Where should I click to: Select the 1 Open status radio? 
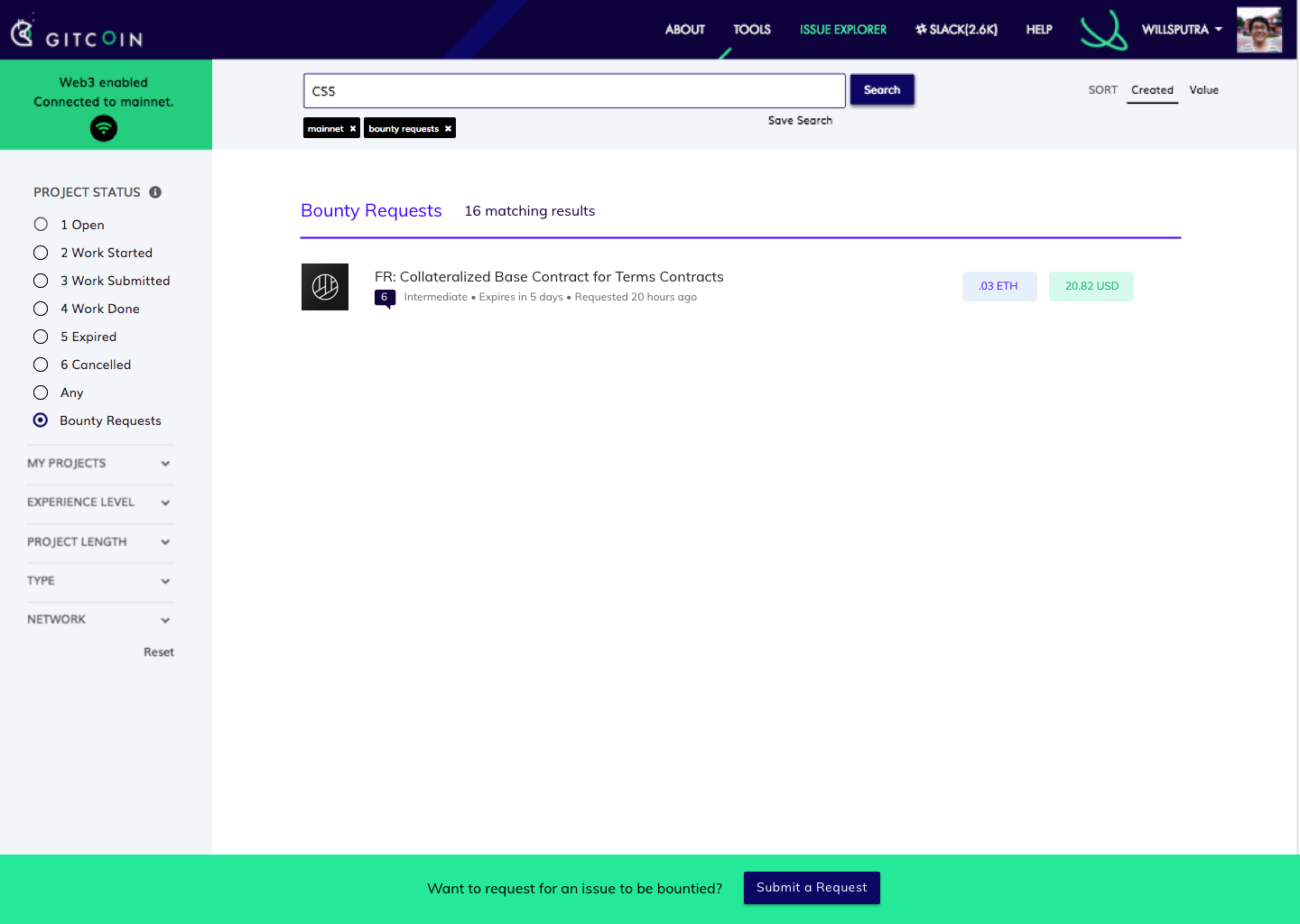point(41,225)
